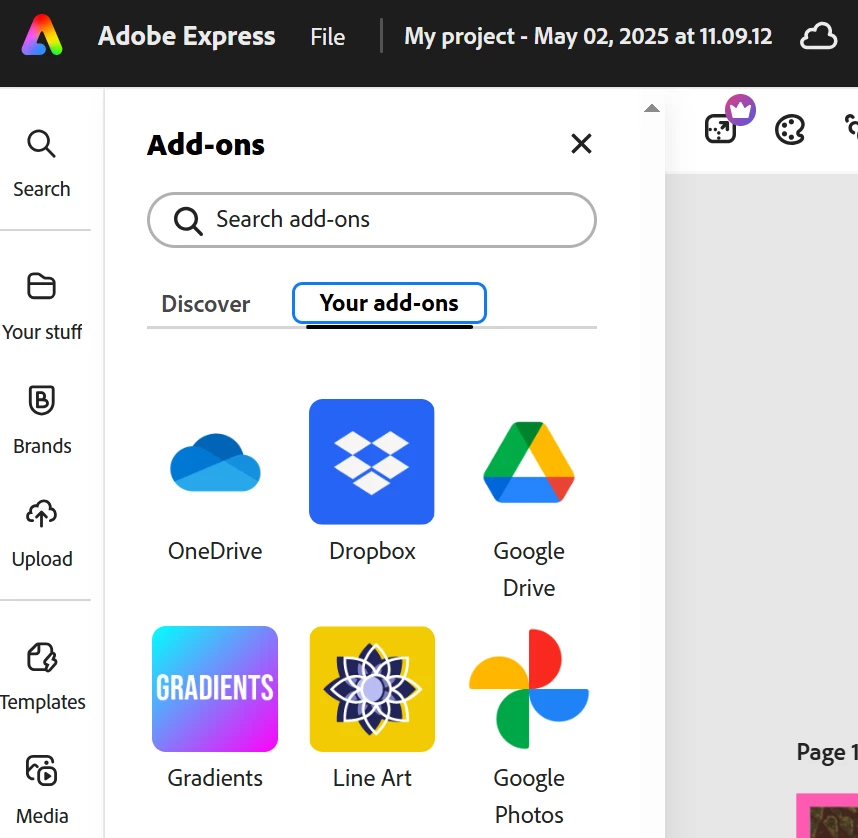Open the Media panel
This screenshot has height=838, width=858.
42,790
